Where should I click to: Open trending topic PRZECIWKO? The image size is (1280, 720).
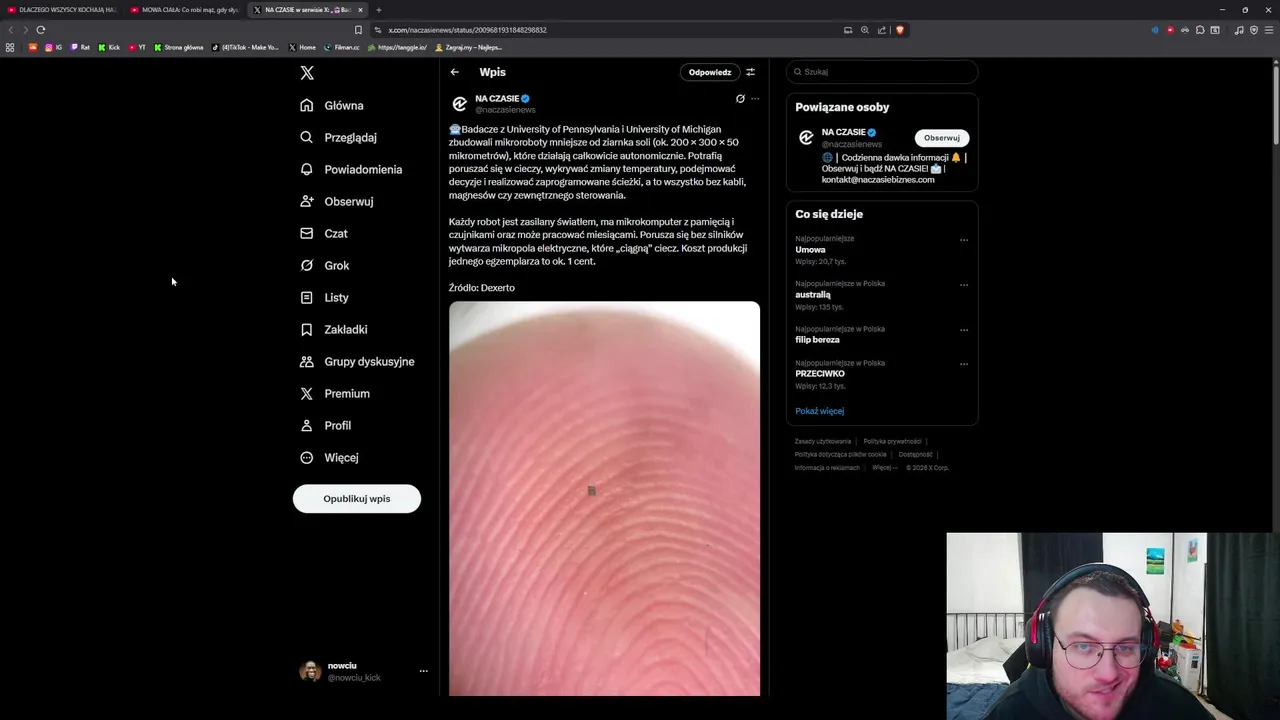[x=820, y=373]
